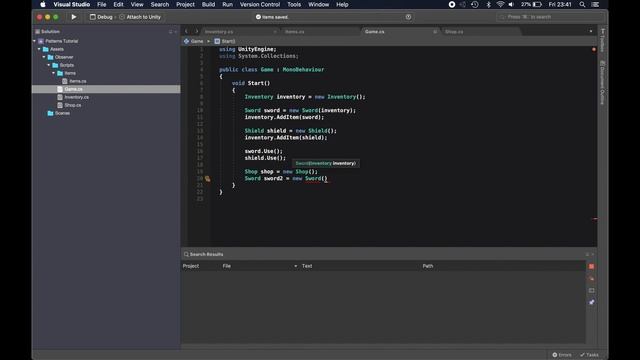Click the screen recording indicator icon
This screenshot has width=640, height=360.
tap(452, 4)
